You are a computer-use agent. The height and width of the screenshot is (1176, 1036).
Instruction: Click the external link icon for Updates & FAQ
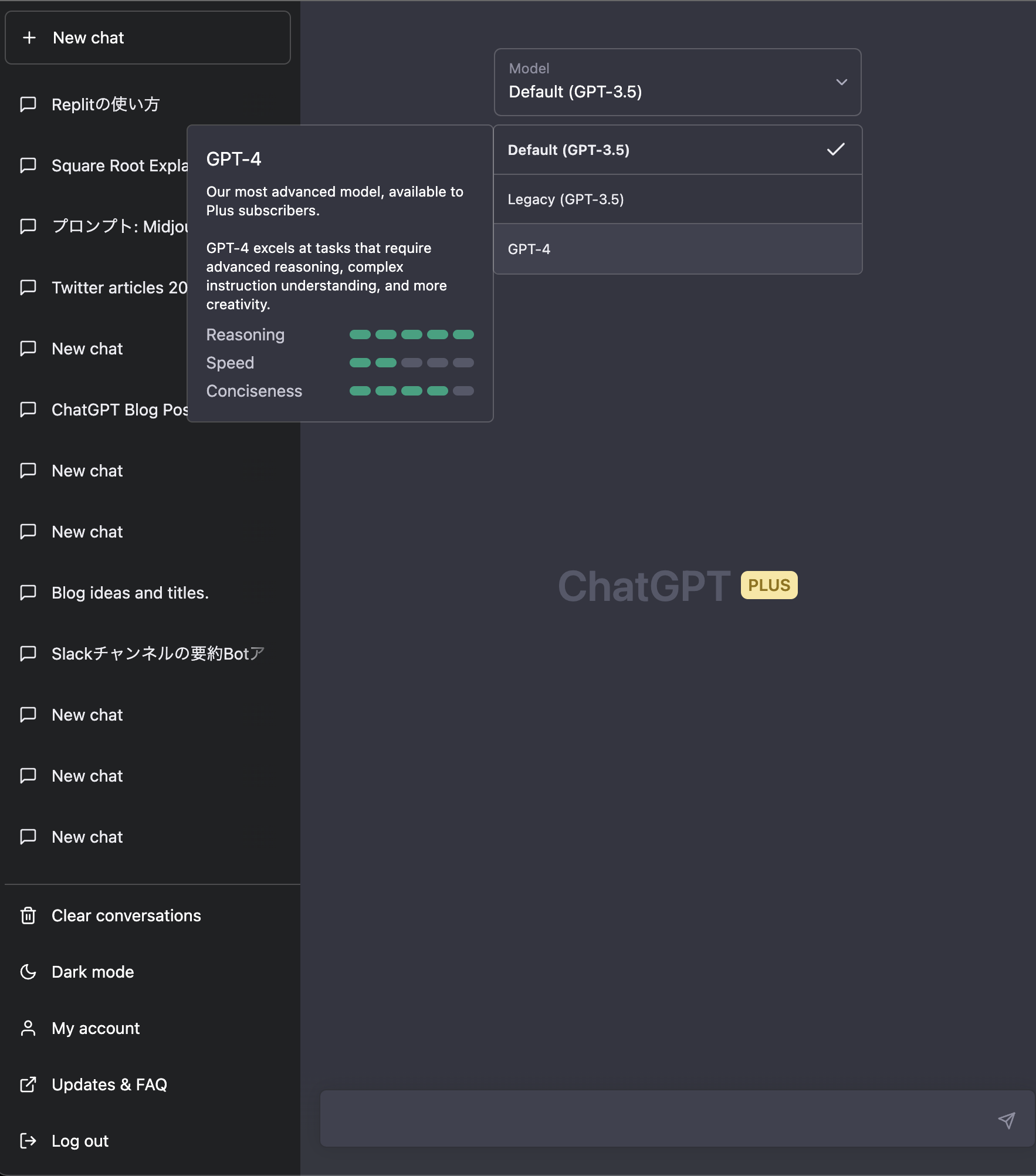(28, 1084)
